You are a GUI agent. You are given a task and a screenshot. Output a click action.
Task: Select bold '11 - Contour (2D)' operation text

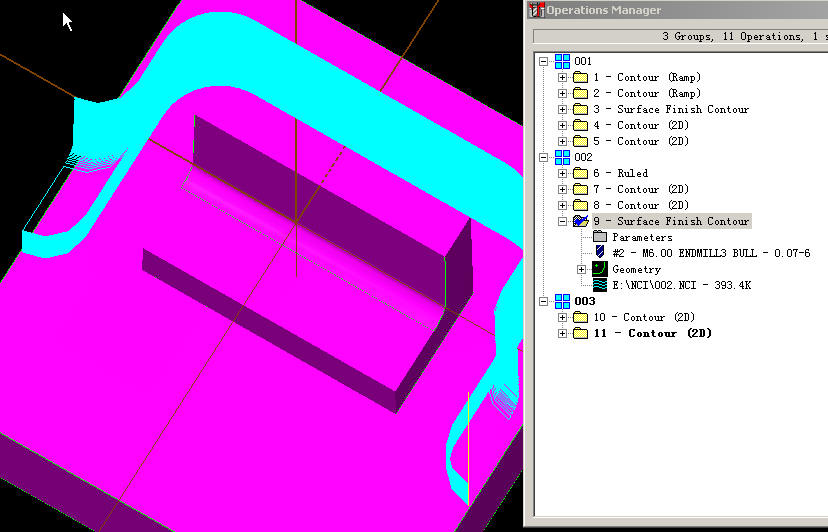click(x=653, y=333)
